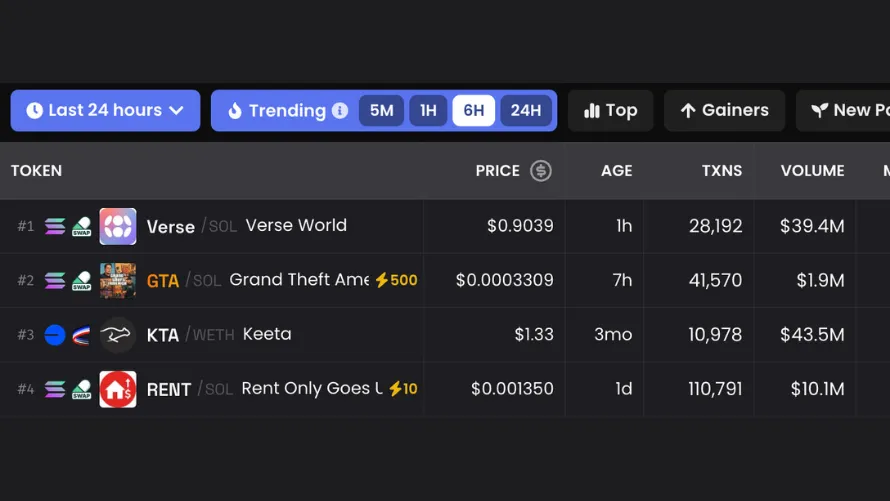Open the New Pairs filter
This screenshot has height=501, width=890.
pos(843,110)
